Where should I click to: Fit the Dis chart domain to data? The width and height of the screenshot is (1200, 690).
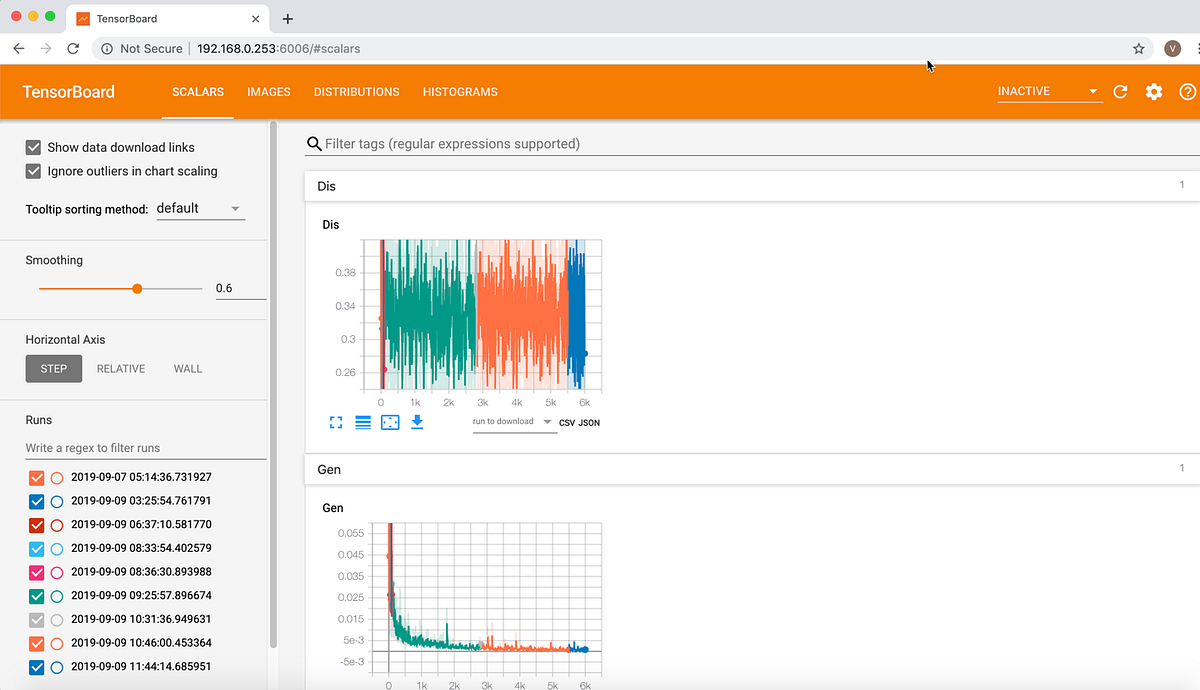click(x=390, y=422)
